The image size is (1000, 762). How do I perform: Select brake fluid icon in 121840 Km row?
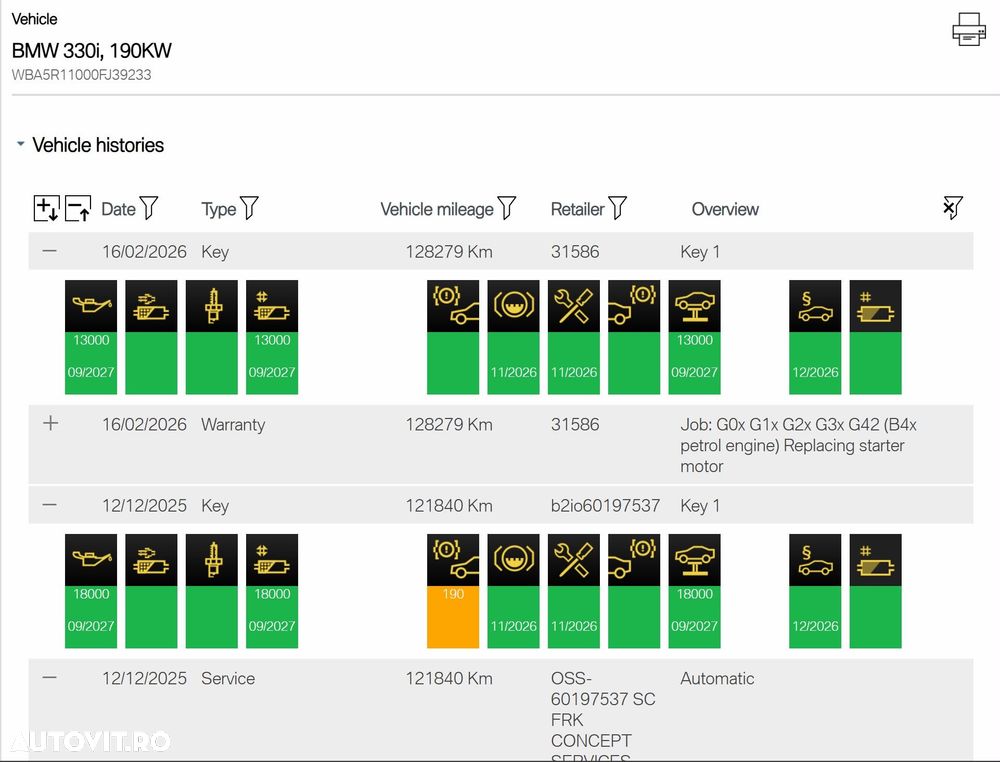(513, 560)
